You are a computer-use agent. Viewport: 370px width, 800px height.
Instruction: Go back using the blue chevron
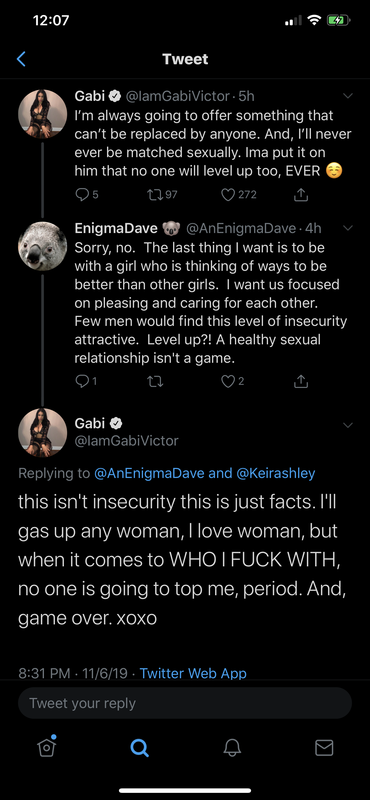pyautogui.click(x=21, y=59)
